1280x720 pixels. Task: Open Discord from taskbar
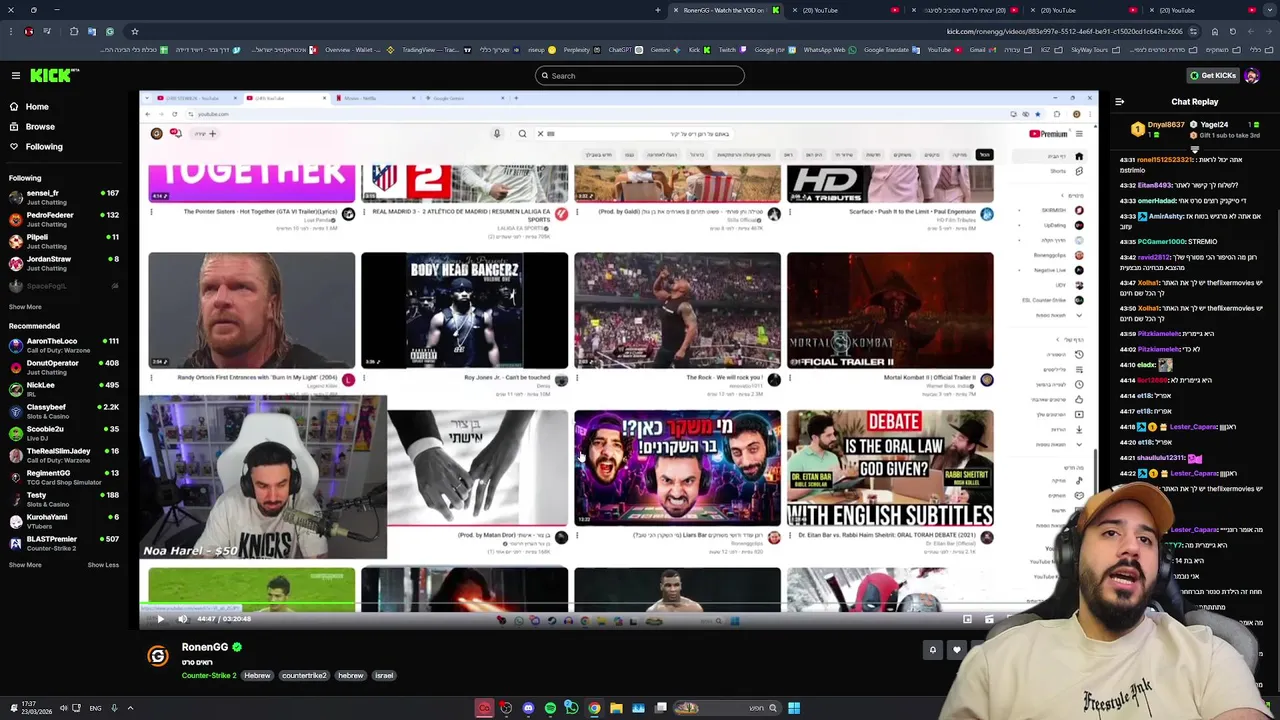pos(528,708)
